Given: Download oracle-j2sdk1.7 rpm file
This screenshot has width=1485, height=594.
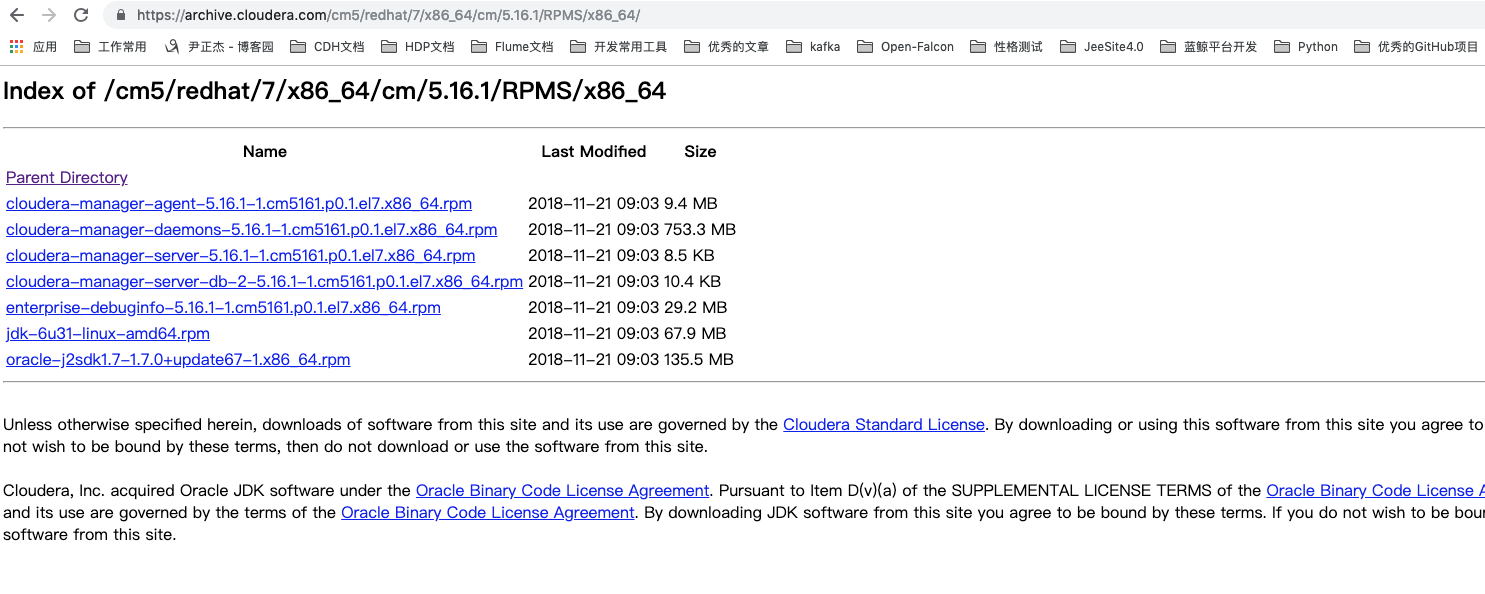Looking at the screenshot, I should tap(178, 359).
